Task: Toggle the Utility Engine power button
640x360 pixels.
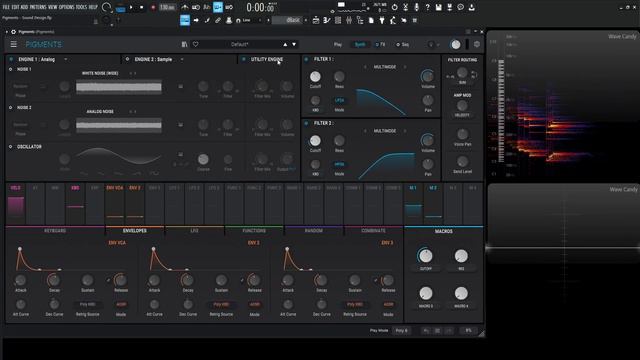Action: pos(244,59)
